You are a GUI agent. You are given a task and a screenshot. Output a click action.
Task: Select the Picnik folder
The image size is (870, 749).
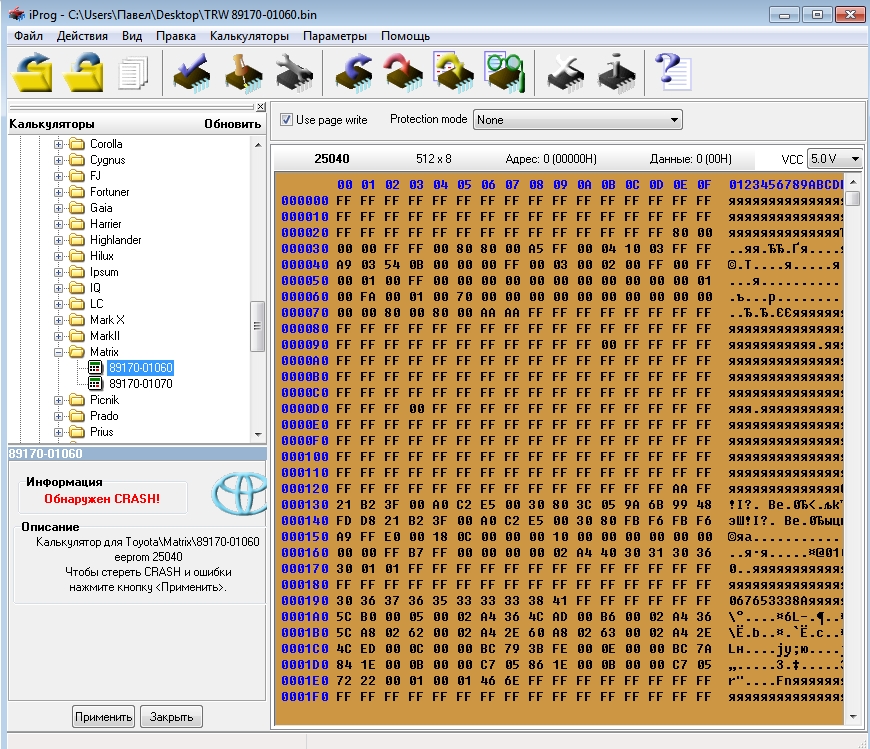(104, 400)
